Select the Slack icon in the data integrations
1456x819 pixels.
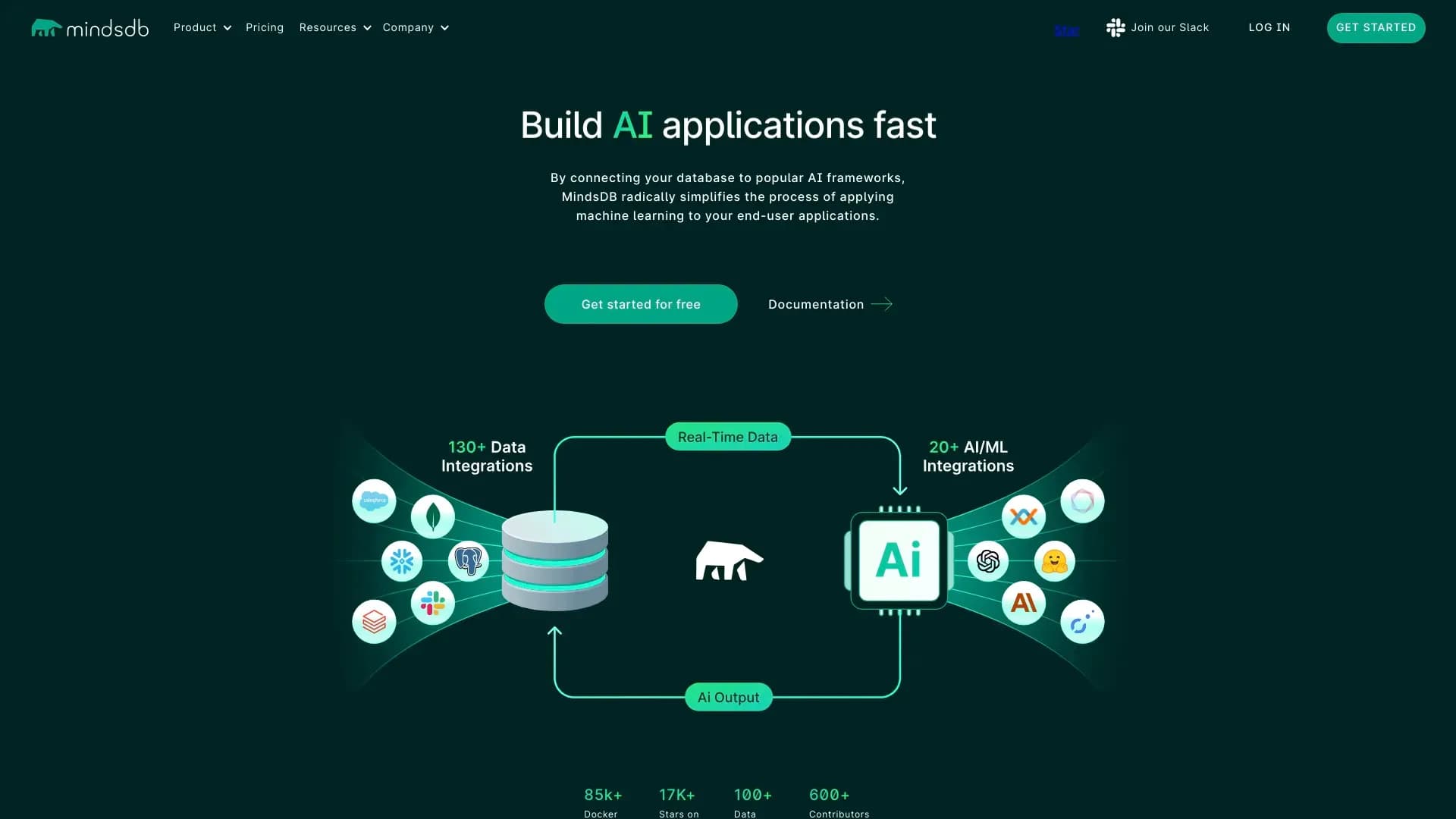tap(433, 604)
